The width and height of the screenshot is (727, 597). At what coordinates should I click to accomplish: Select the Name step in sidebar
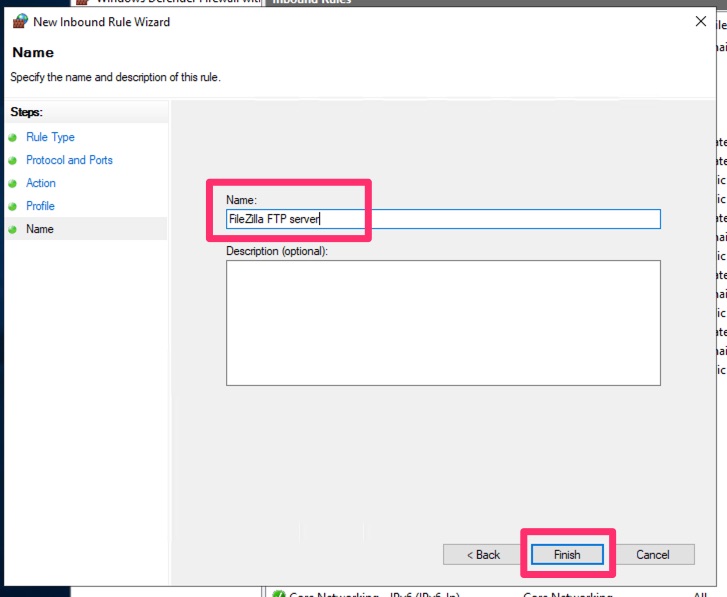pos(40,229)
